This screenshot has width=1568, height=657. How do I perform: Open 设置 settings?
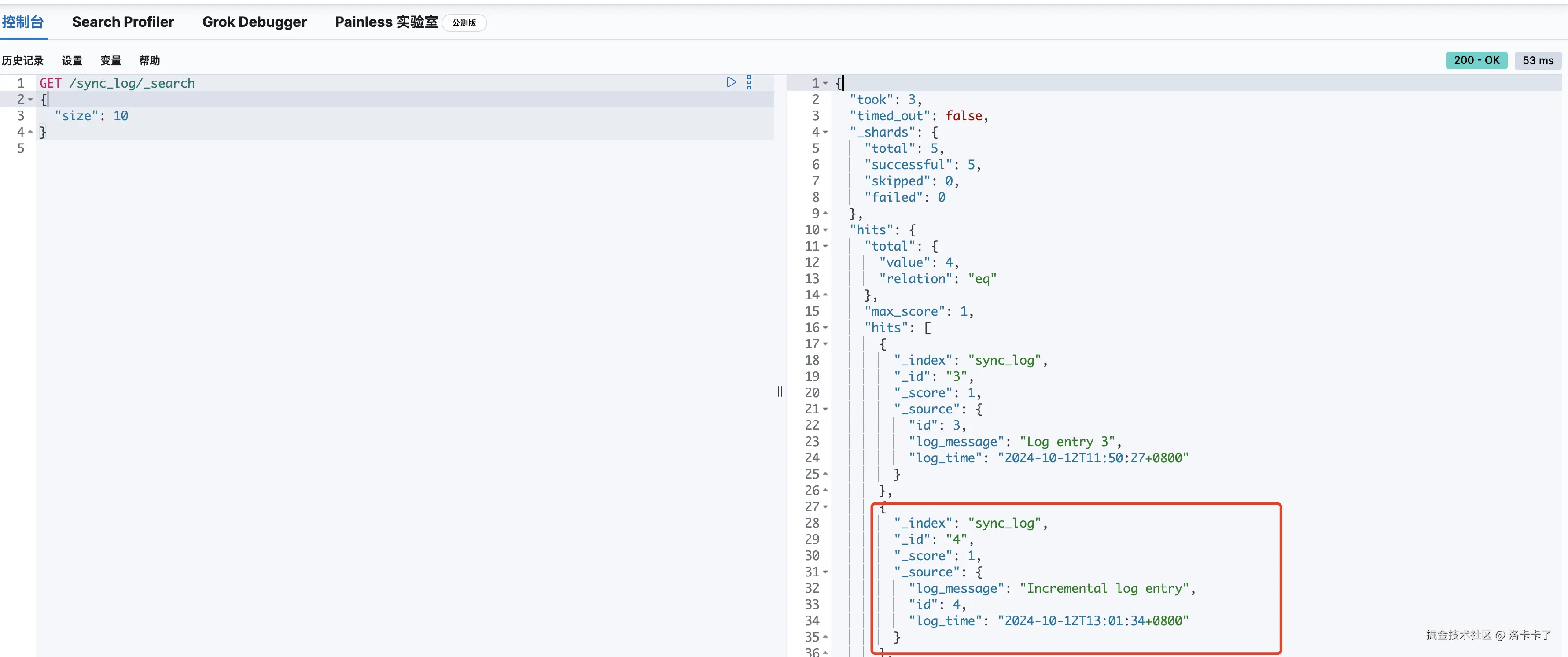(x=72, y=60)
